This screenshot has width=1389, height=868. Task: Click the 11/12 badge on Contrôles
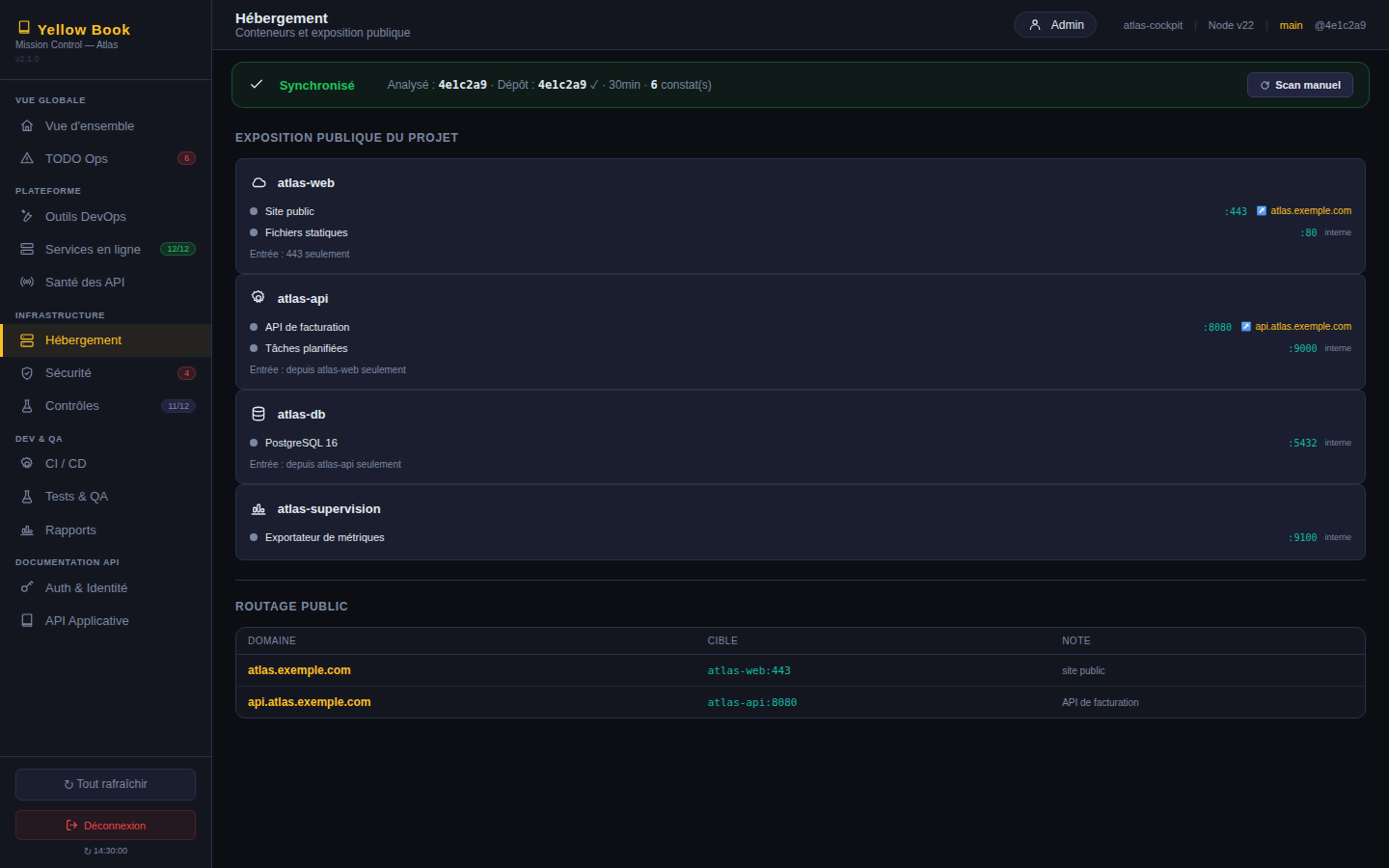[x=178, y=406]
